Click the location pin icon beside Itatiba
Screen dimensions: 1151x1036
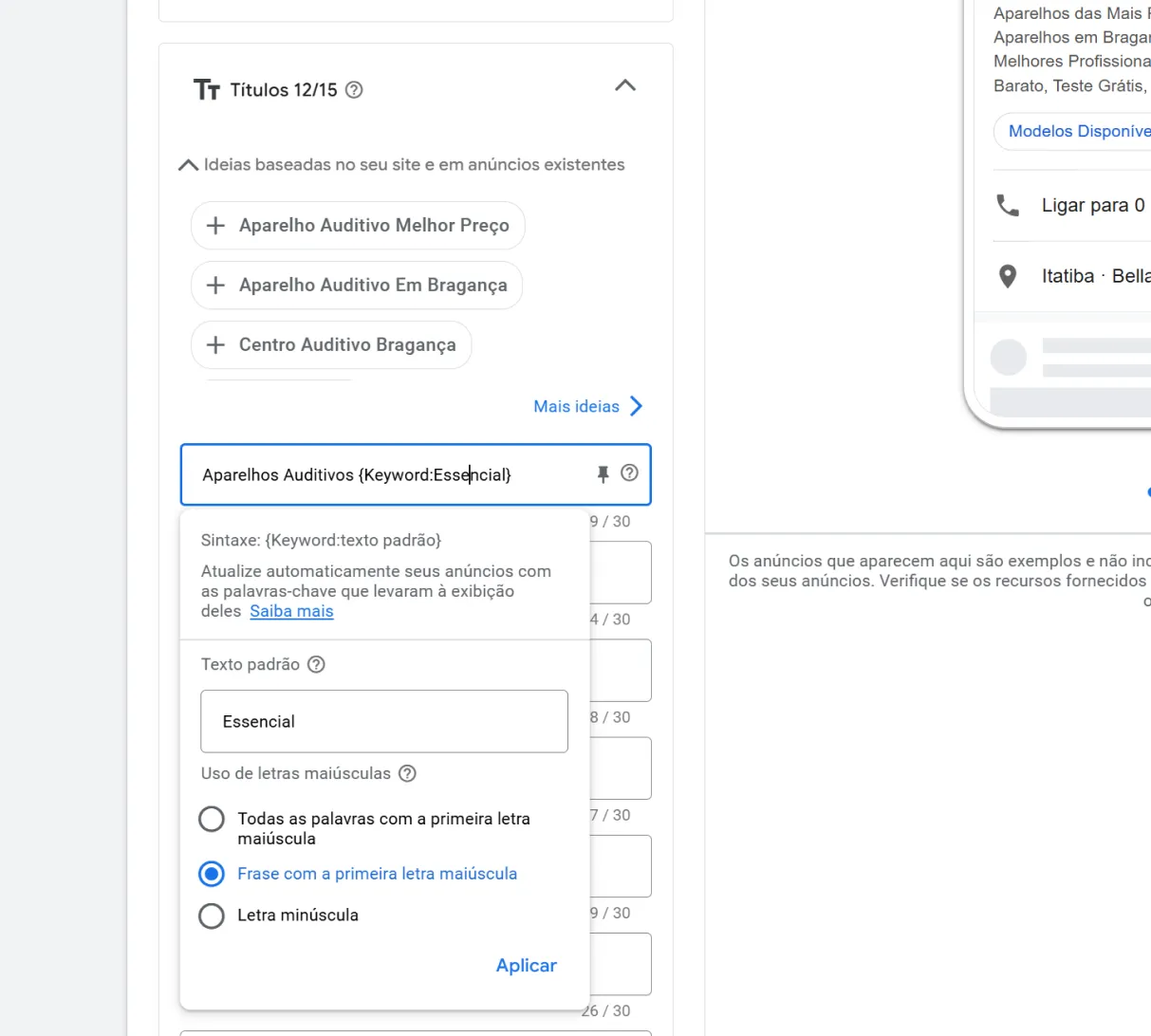(x=1008, y=276)
